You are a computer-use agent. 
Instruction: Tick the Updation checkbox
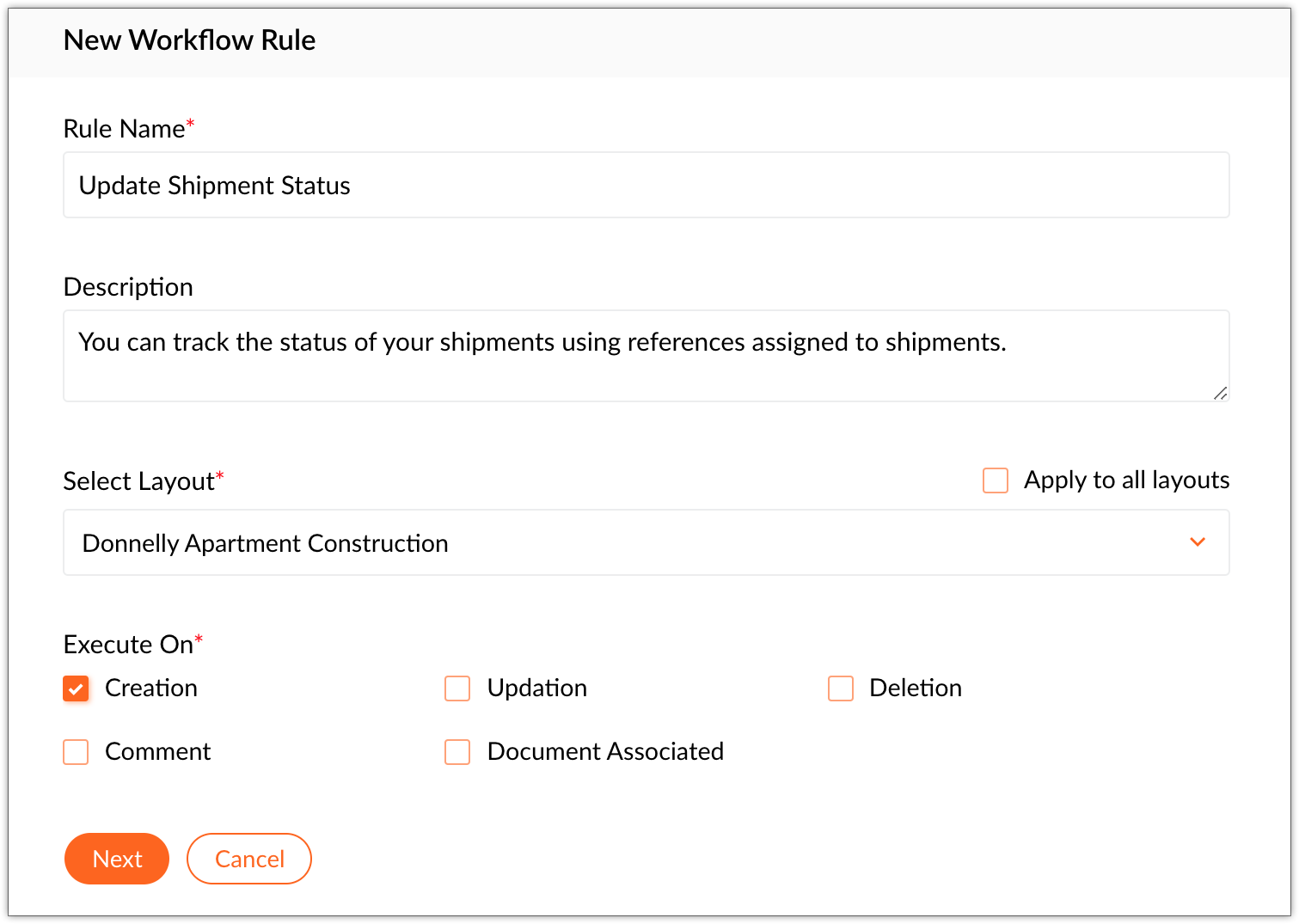click(x=457, y=688)
